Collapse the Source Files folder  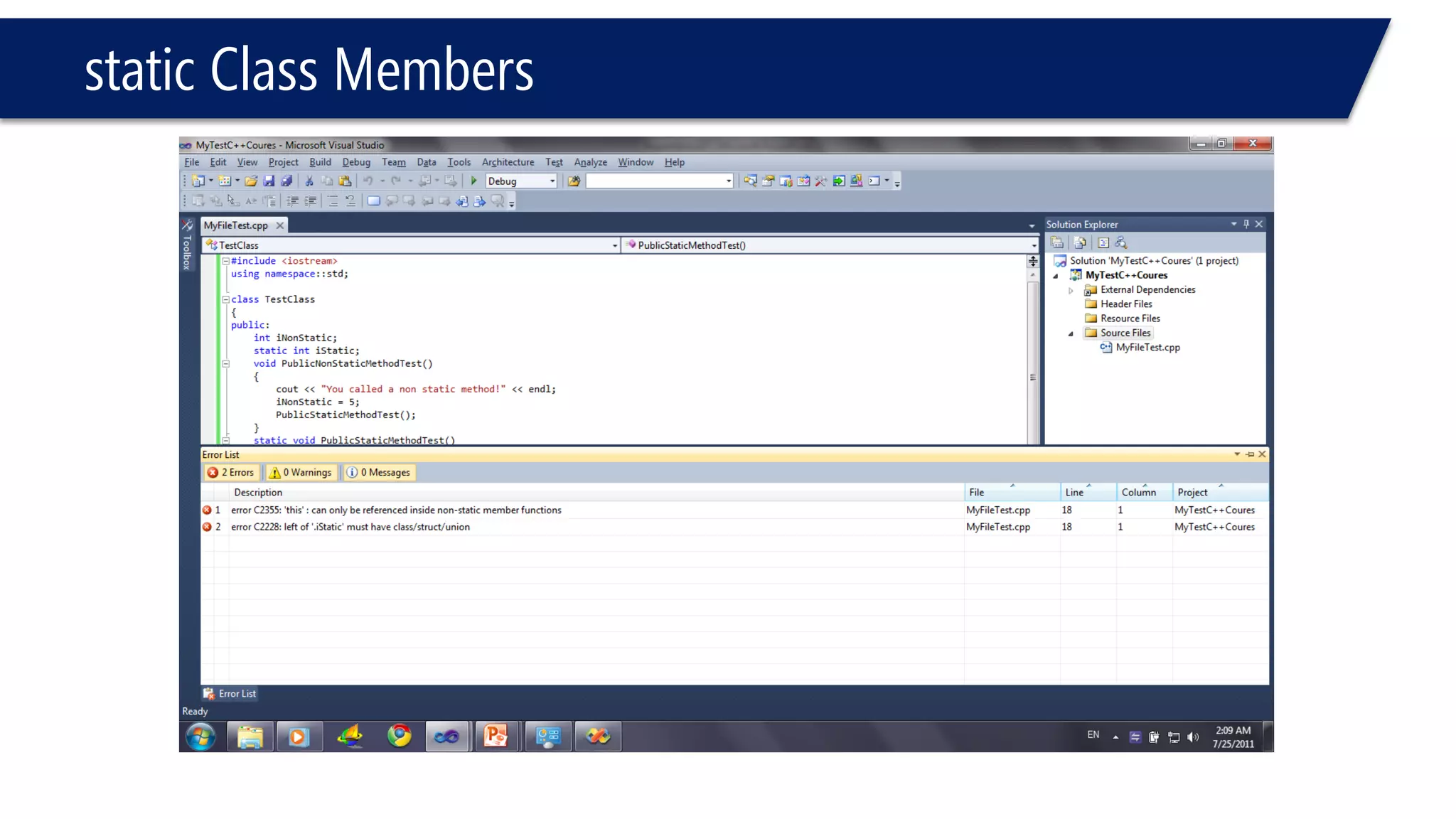(1071, 333)
